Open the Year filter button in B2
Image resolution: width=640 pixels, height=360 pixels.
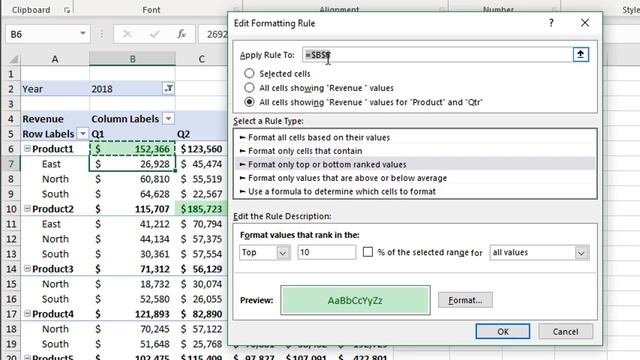(x=169, y=88)
